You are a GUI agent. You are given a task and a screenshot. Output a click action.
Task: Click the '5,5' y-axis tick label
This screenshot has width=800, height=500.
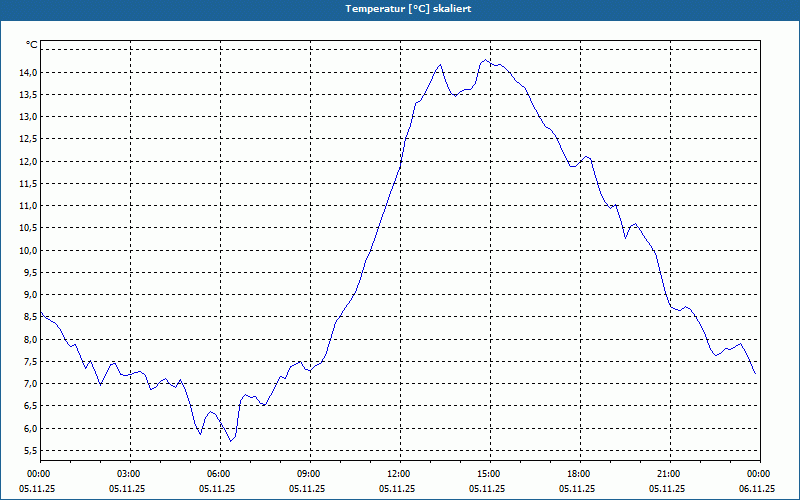pos(31,450)
